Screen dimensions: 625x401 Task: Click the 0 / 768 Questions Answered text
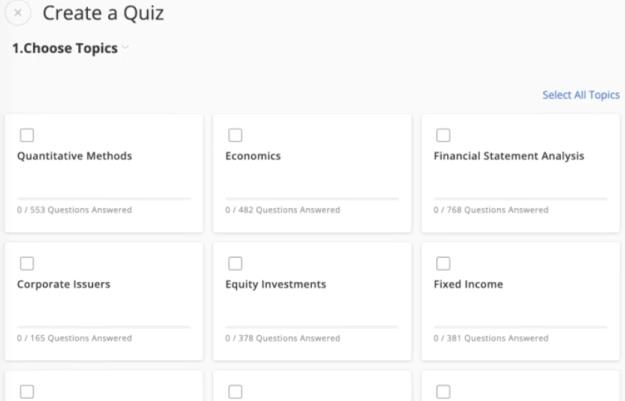490,210
